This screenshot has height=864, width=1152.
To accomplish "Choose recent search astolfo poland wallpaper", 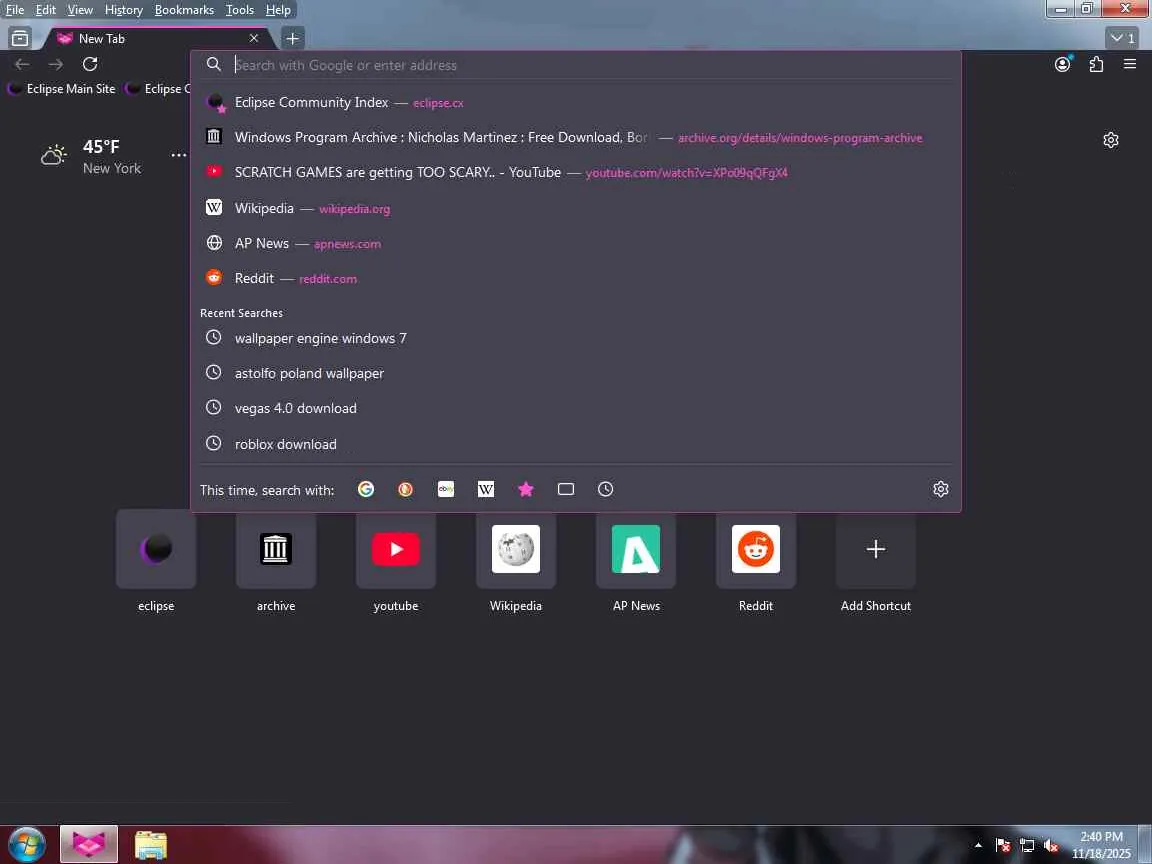I will 575,373.
